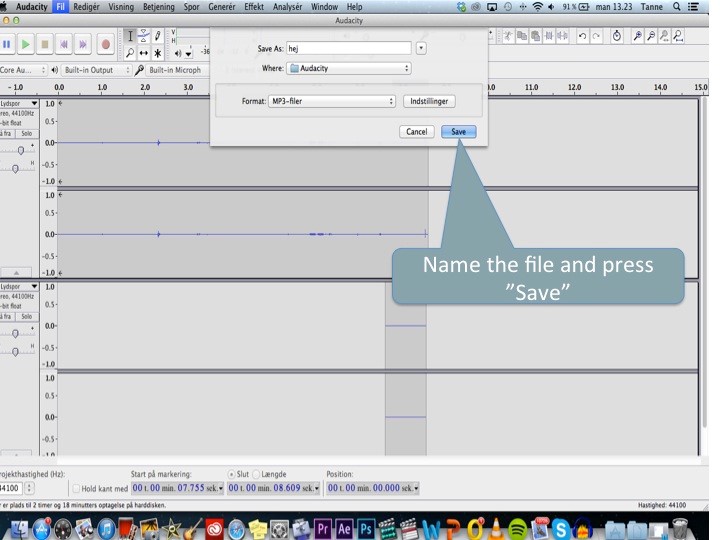The image size is (720, 540).
Task: Open Photoshop from the Dock
Action: (366, 529)
